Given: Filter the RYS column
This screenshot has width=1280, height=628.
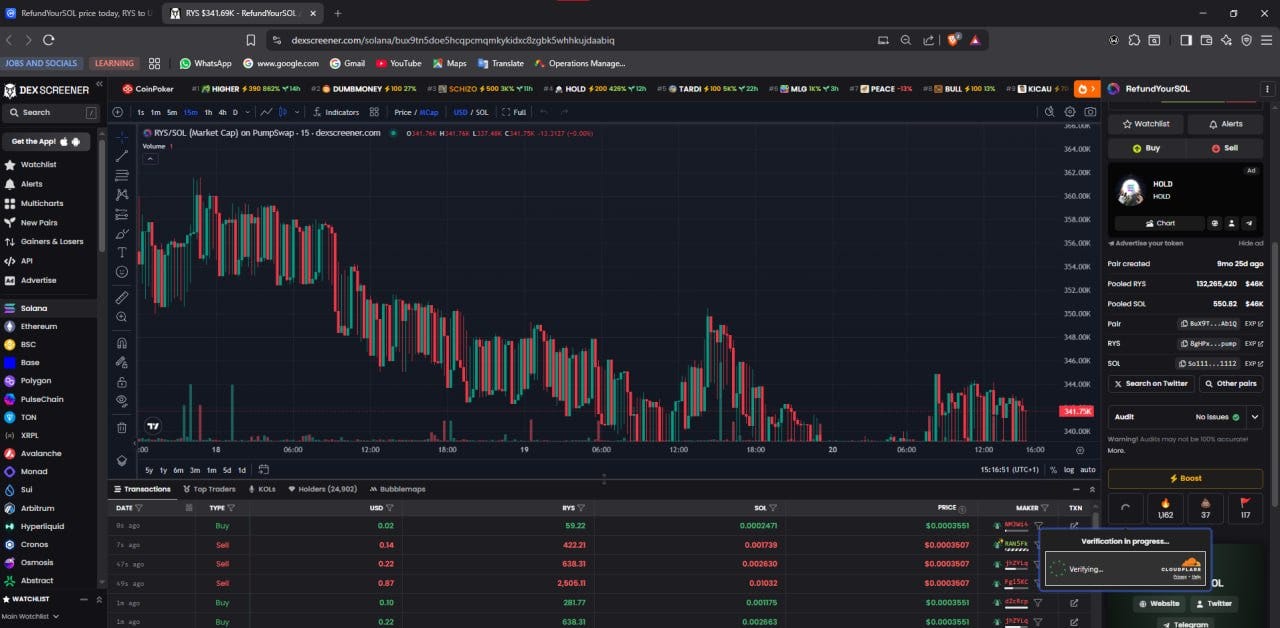Looking at the screenshot, I should (581, 508).
